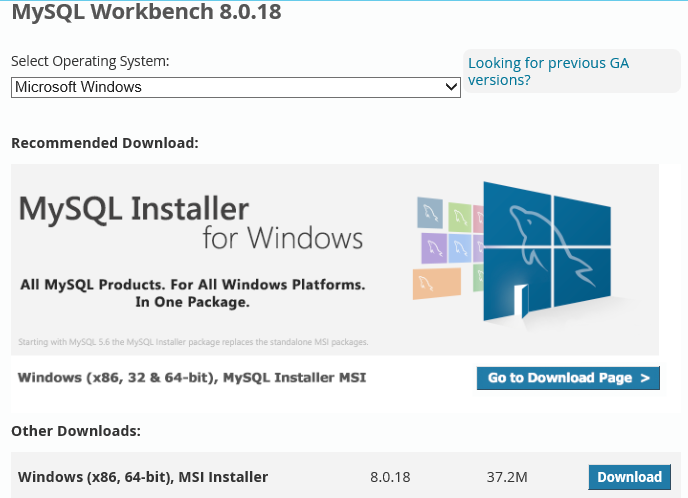
Task: Click the Other Downloads heading
Action: coord(76,431)
